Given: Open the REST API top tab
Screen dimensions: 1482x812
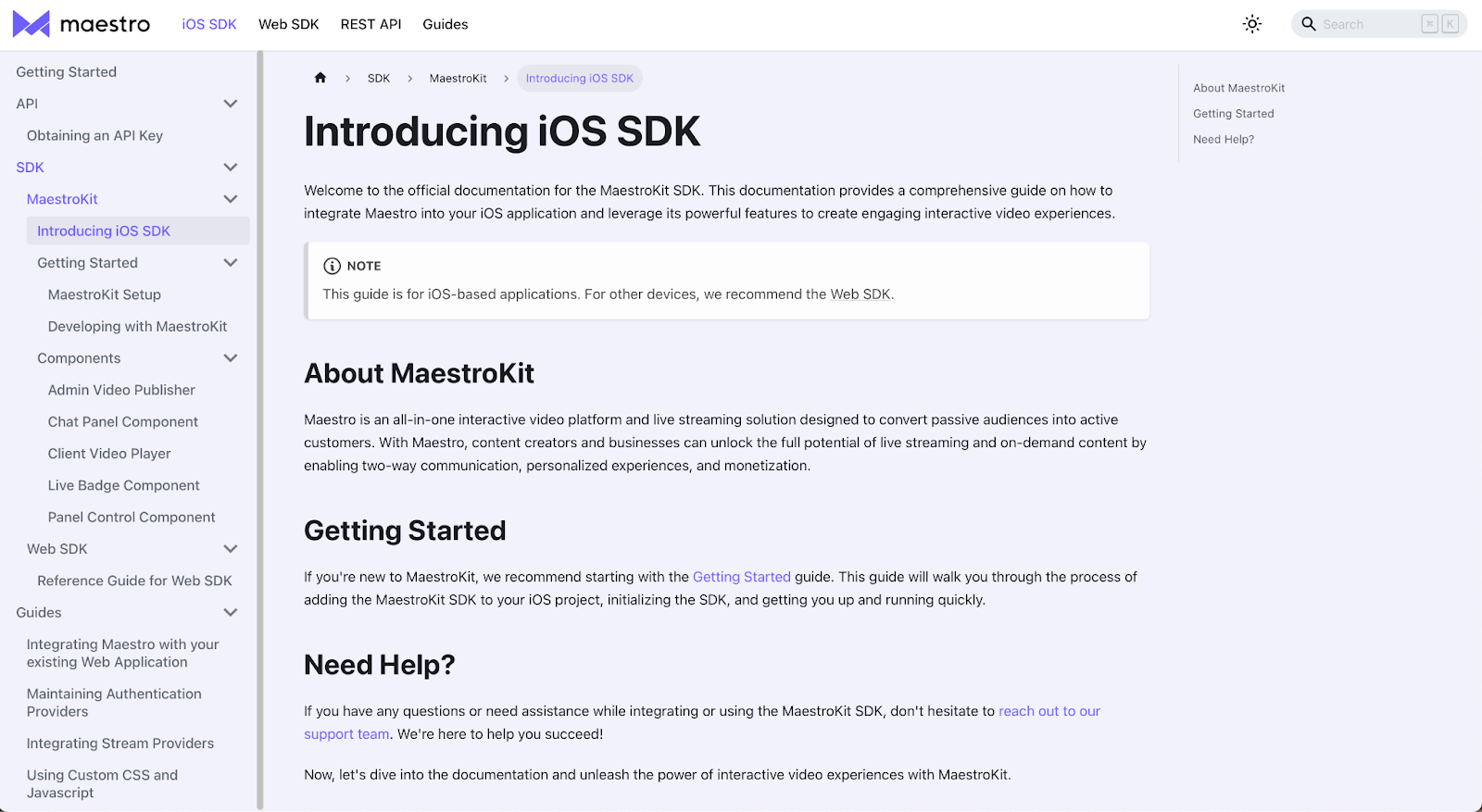Looking at the screenshot, I should (x=370, y=24).
